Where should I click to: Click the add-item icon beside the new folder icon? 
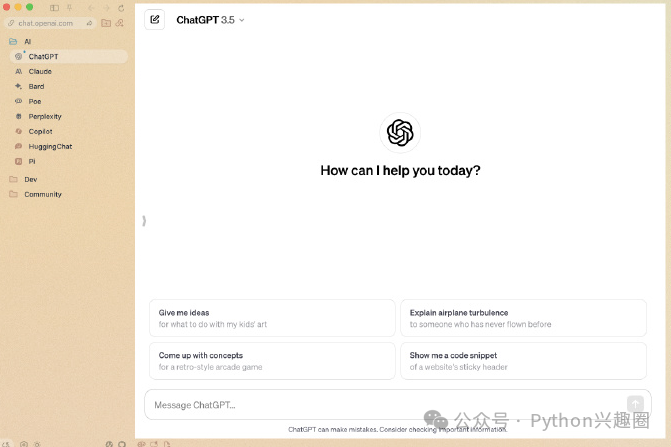click(119, 23)
